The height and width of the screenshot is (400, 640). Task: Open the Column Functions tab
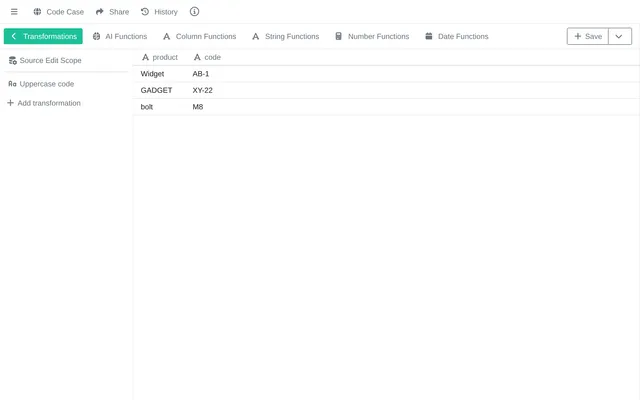(200, 36)
